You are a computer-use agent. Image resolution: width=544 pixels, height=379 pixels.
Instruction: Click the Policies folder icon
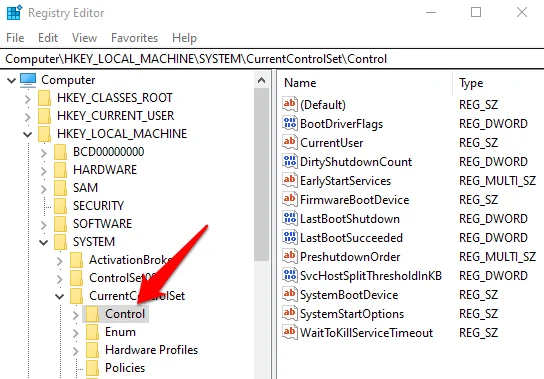click(93, 368)
